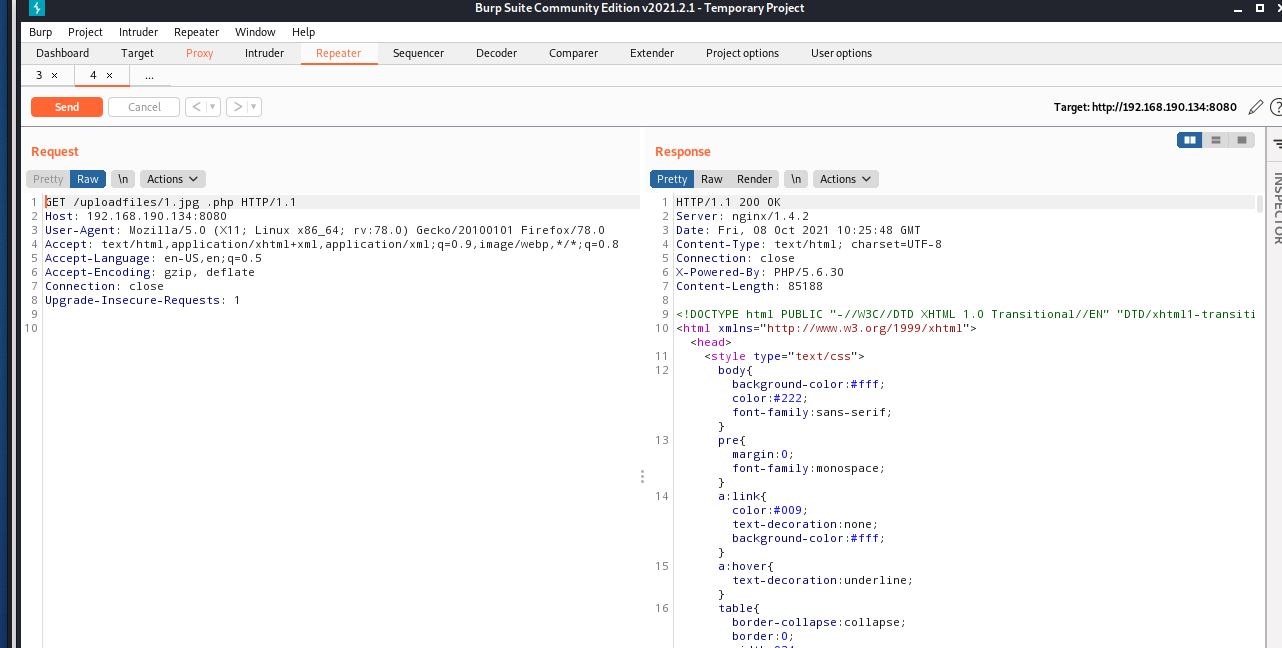The width and height of the screenshot is (1282, 648).
Task: Expand the Response Actions dropdown
Action: click(x=845, y=179)
